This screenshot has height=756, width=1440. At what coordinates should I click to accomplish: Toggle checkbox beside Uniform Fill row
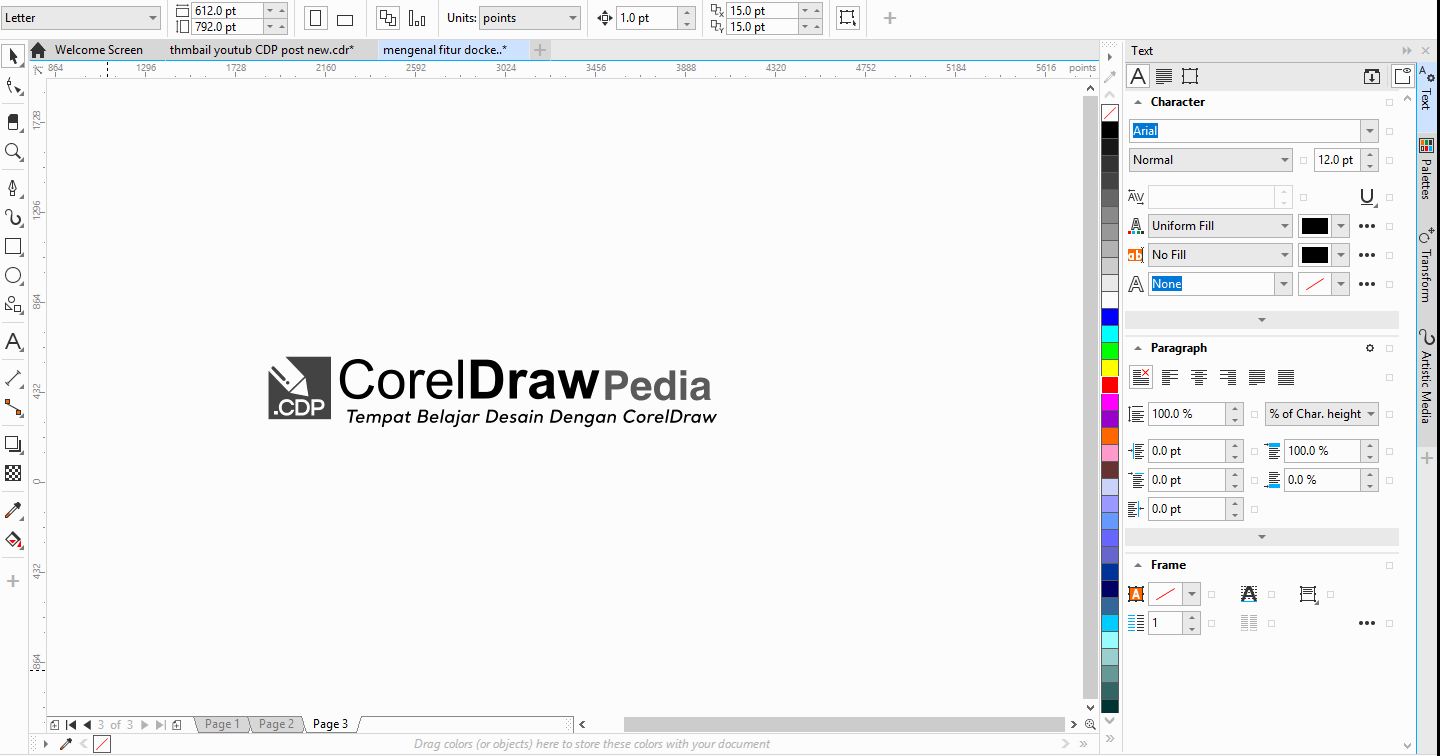coord(1390,226)
